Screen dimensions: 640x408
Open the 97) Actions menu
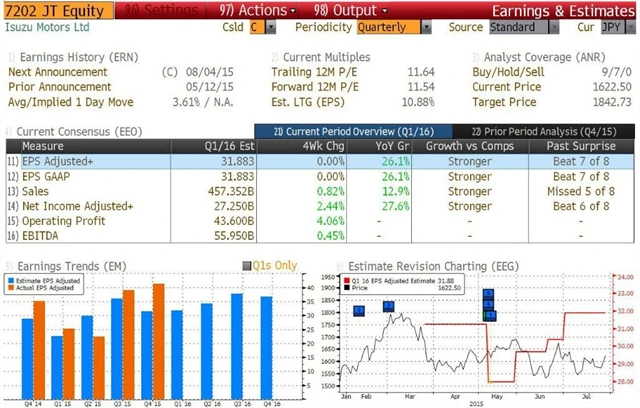(257, 10)
